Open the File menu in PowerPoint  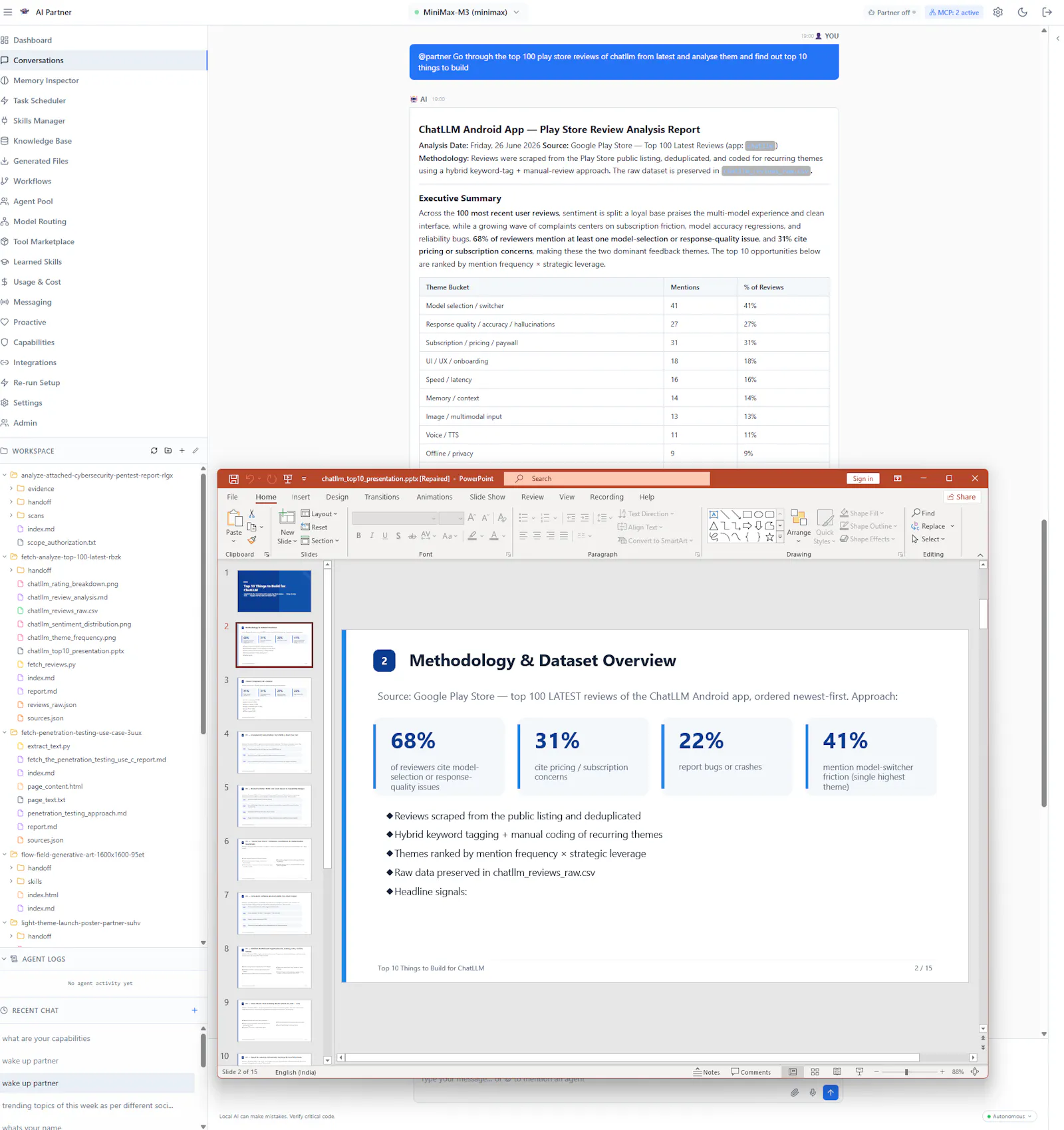[x=232, y=497]
